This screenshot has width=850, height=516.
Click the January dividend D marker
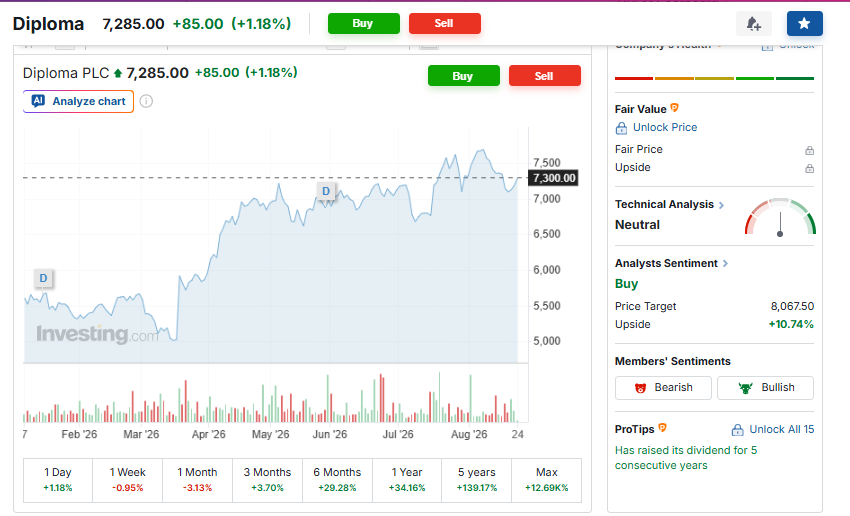43,278
